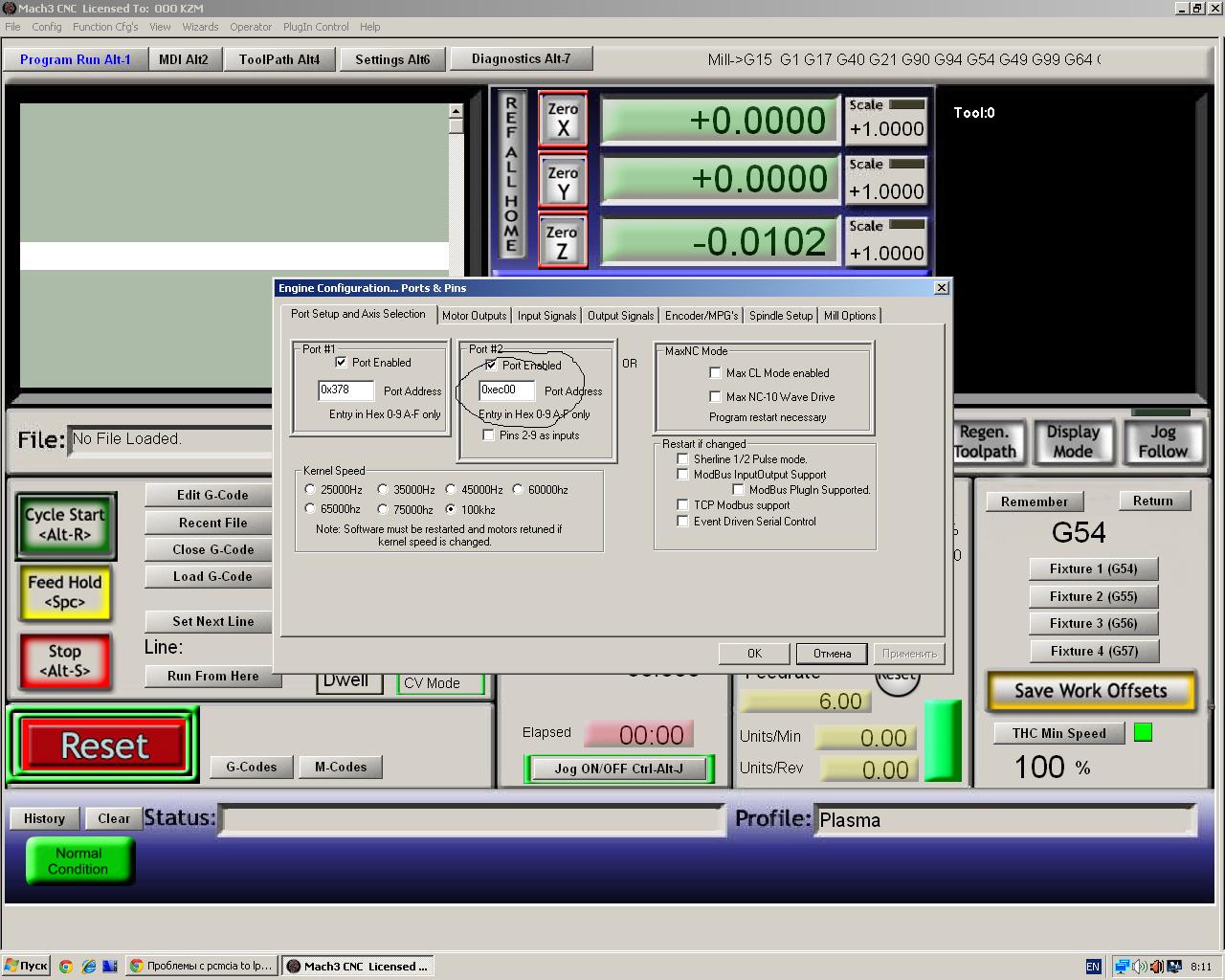Click the Port #2 address field

(x=506, y=390)
